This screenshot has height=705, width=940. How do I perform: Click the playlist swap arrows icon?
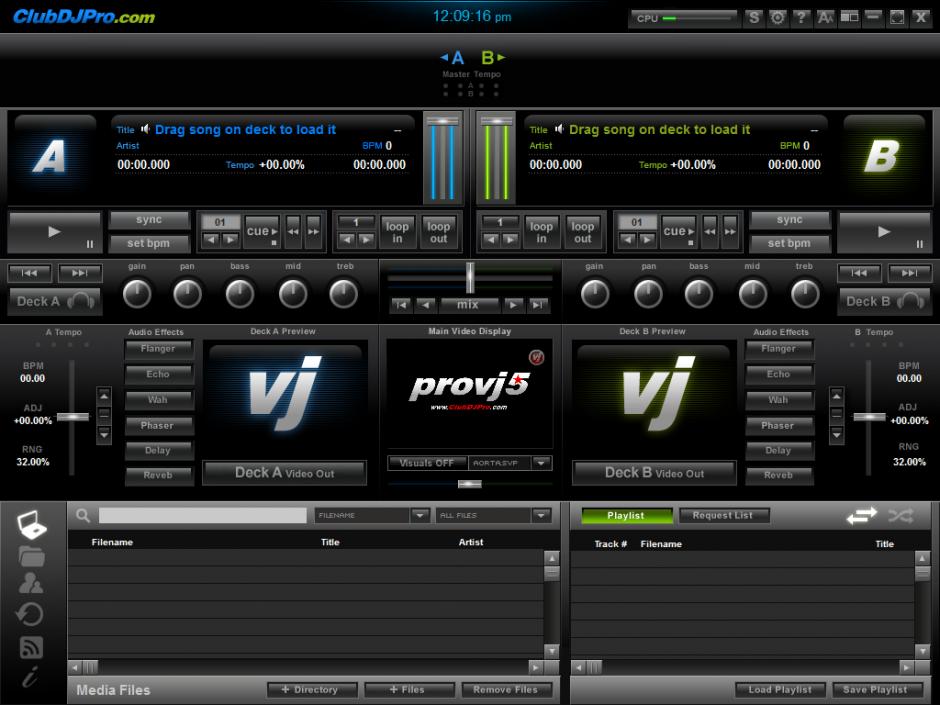(862, 516)
